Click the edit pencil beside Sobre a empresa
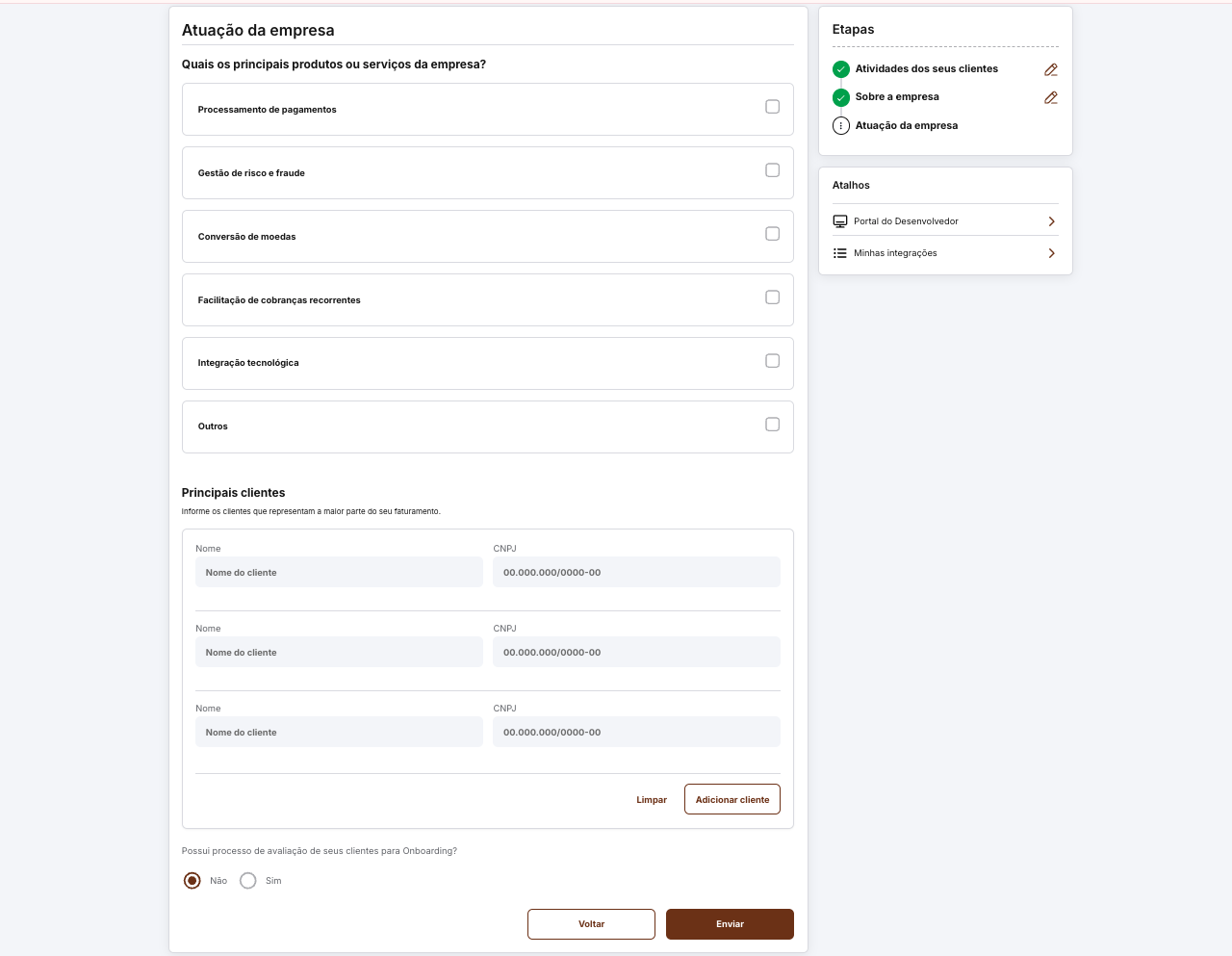Image resolution: width=1232 pixels, height=956 pixels. 1051,97
